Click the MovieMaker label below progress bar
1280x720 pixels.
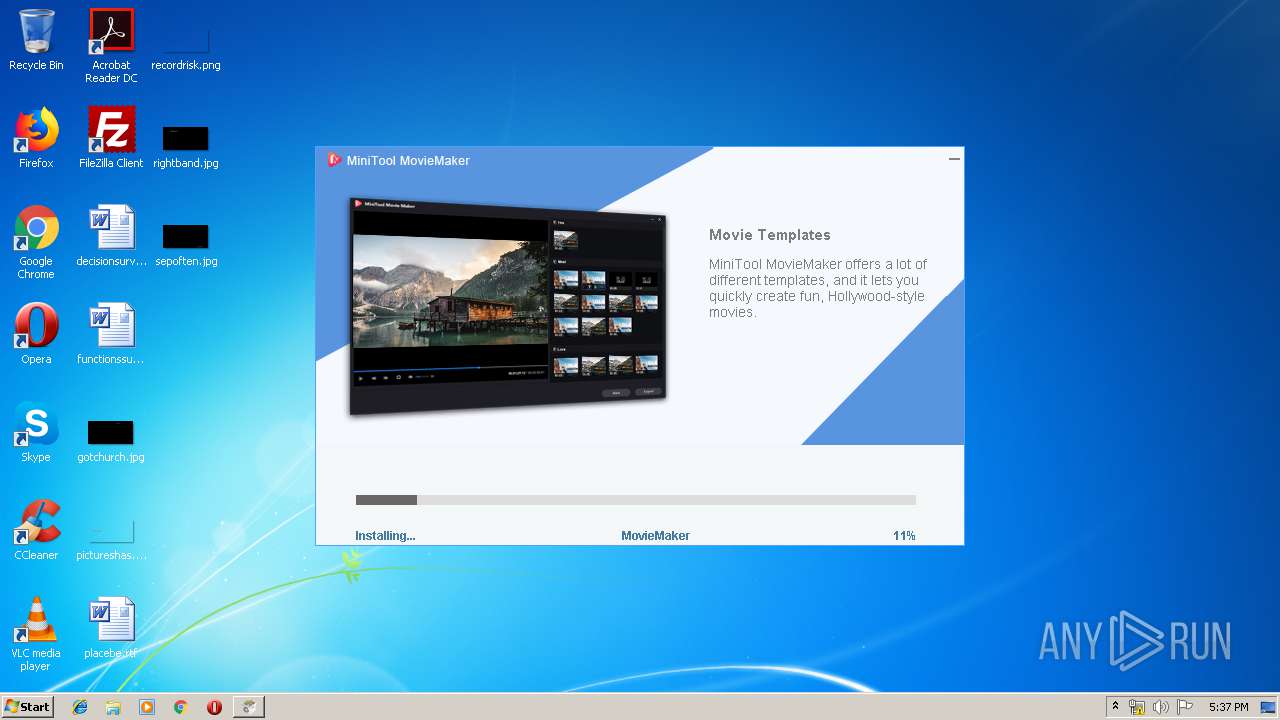(655, 536)
